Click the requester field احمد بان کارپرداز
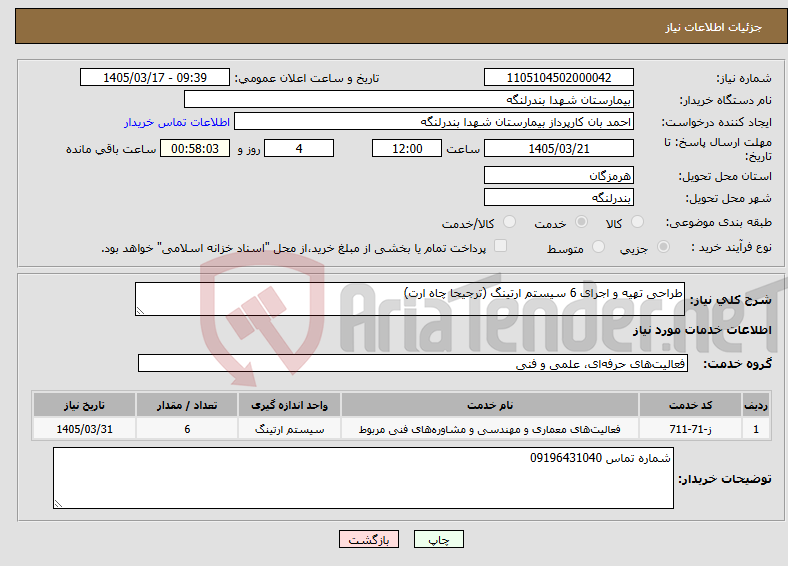 [434, 122]
